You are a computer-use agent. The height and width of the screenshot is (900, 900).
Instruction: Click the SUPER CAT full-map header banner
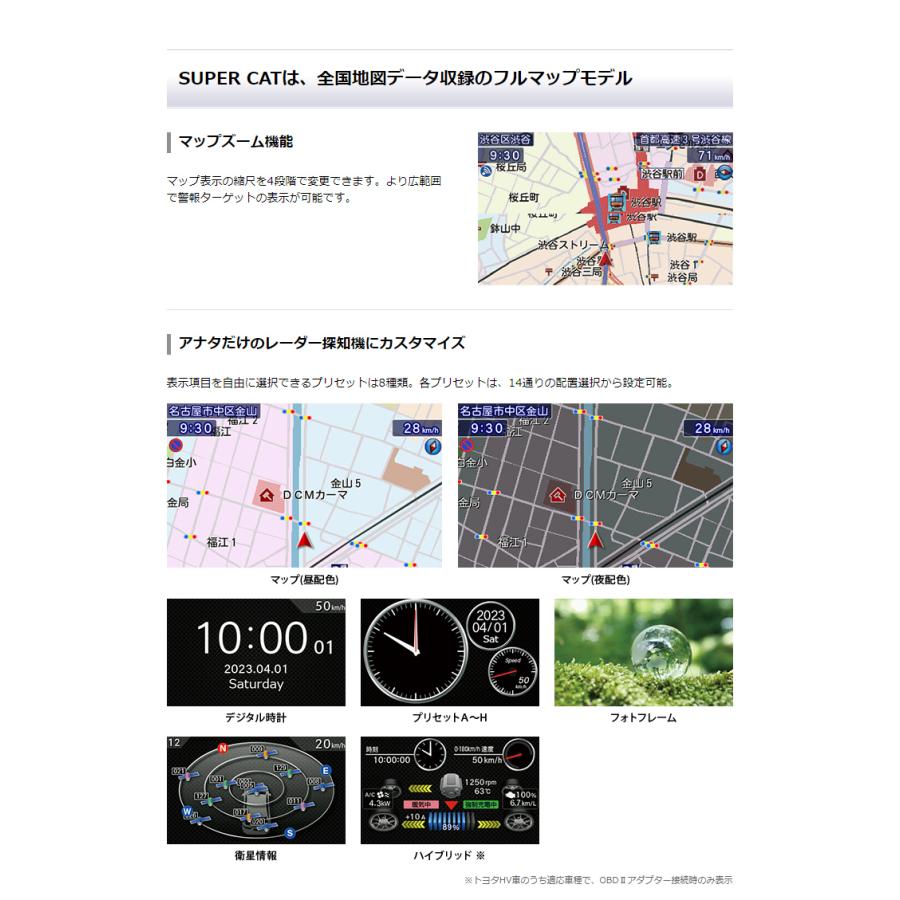(449, 78)
